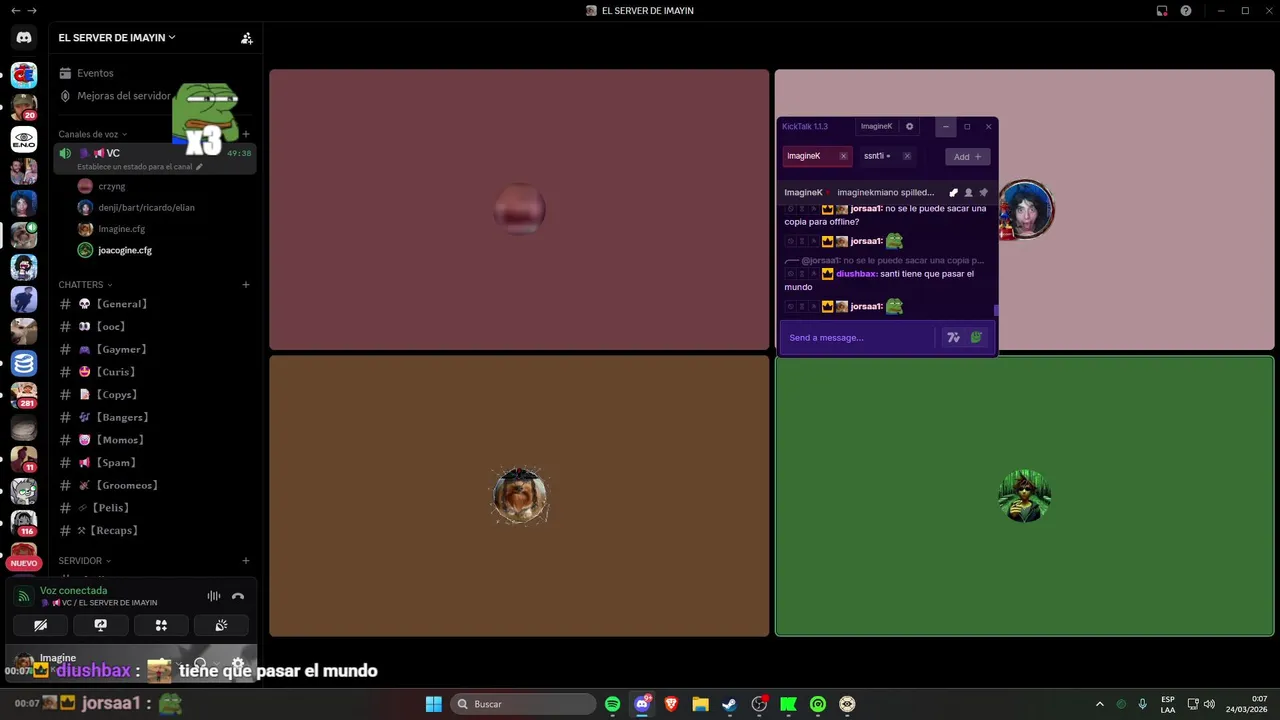Viewport: 1280px width, 720px height.
Task: Go back with title bar arrow
Action: point(15,11)
